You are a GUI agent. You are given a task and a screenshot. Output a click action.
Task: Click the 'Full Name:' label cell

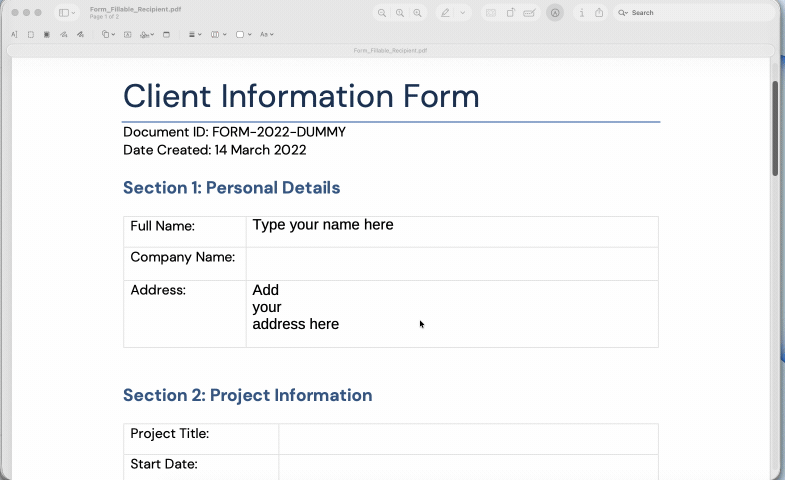click(185, 232)
